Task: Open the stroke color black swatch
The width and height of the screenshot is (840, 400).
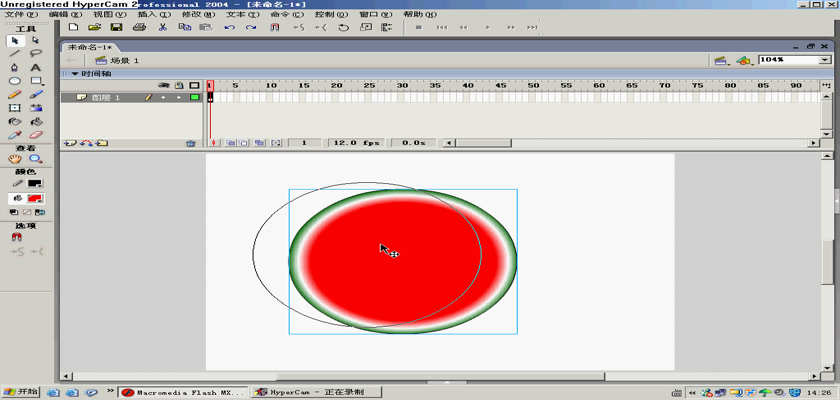Action: [35, 183]
